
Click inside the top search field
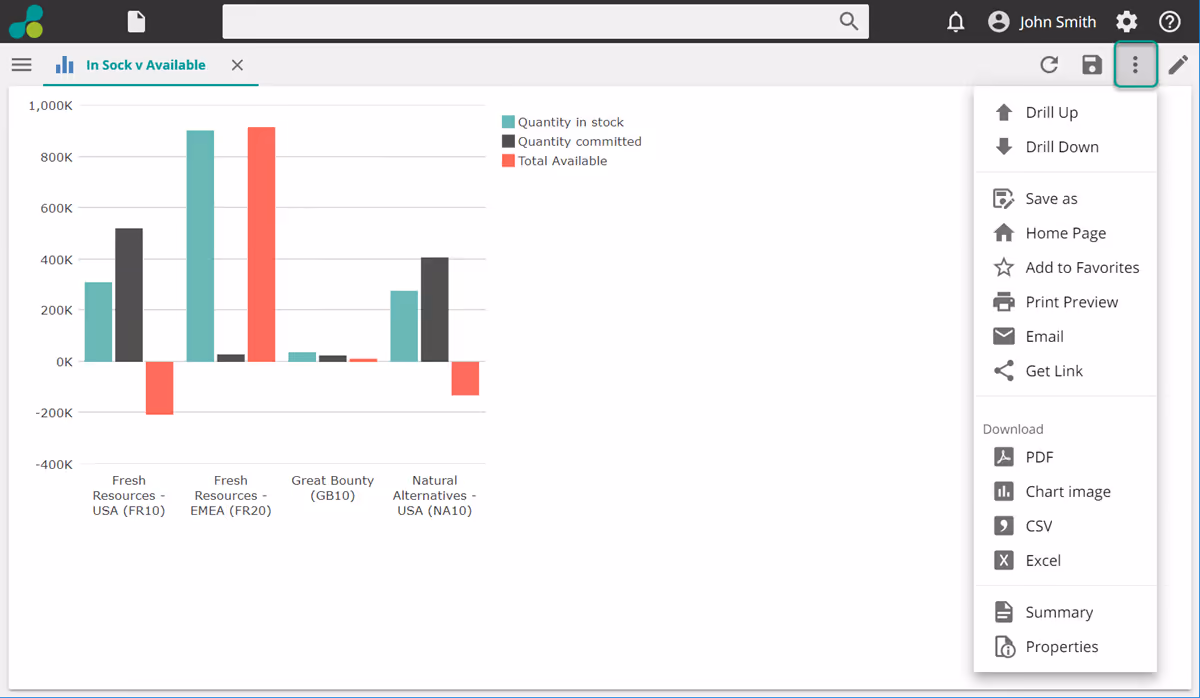click(530, 22)
